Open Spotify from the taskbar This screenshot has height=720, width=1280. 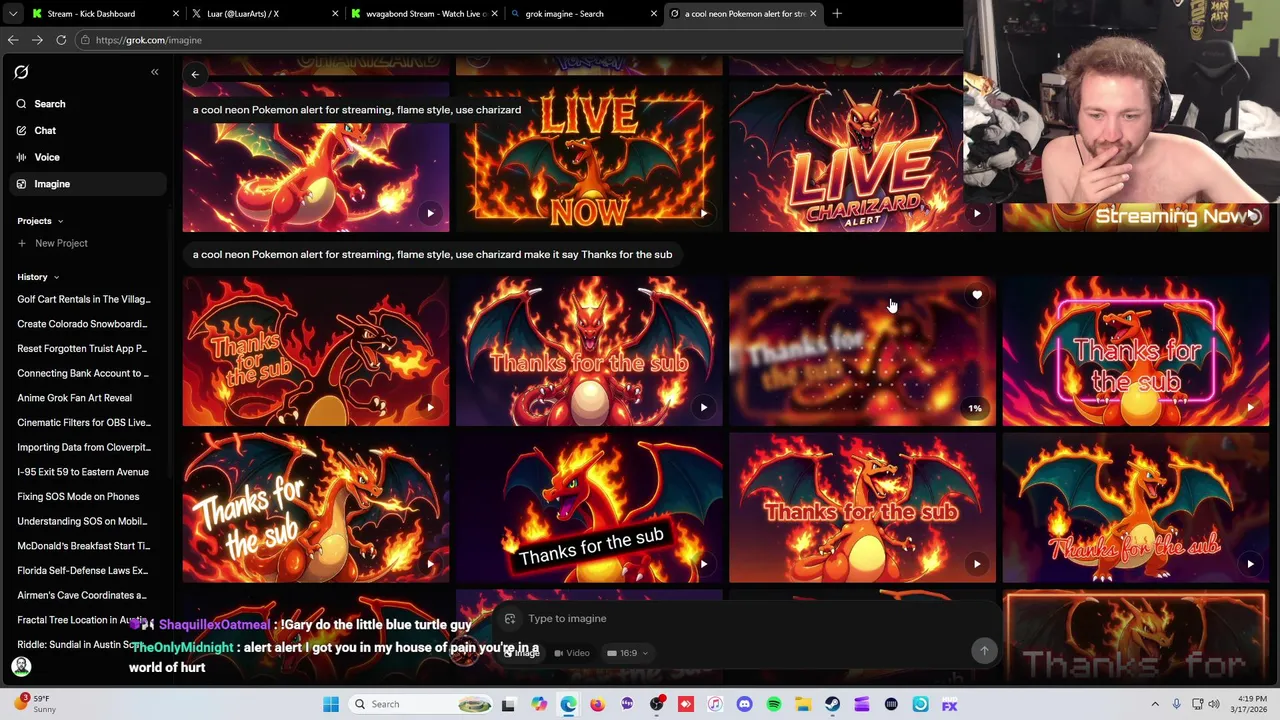coord(774,704)
